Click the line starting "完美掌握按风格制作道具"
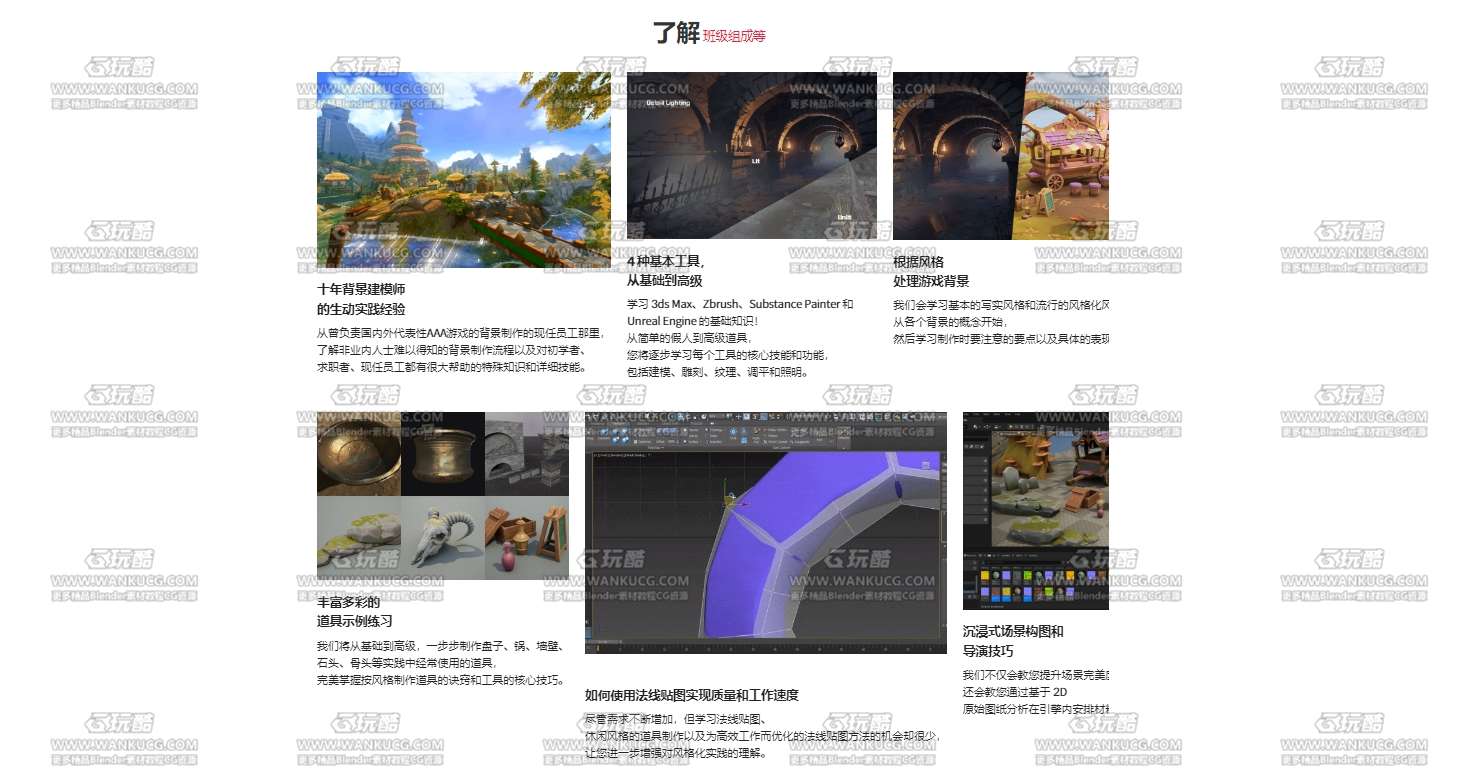Image resolution: width=1480 pixels, height=782 pixels. pos(440,680)
